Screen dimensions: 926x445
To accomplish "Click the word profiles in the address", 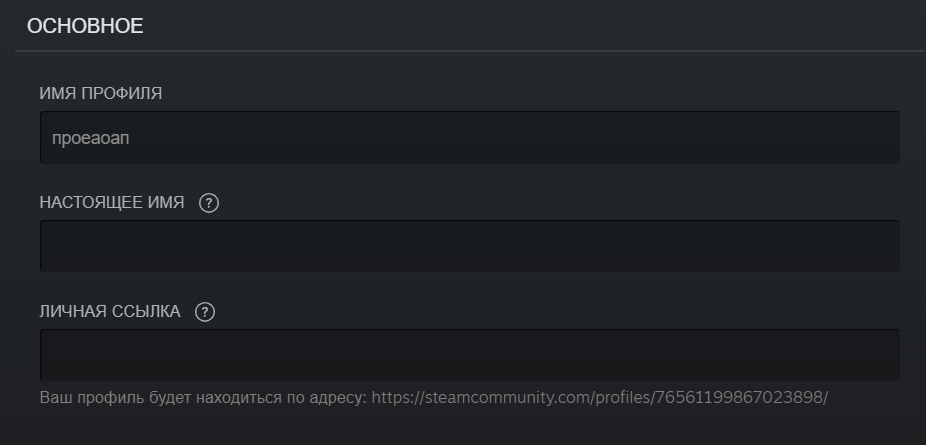I will tap(622, 397).
